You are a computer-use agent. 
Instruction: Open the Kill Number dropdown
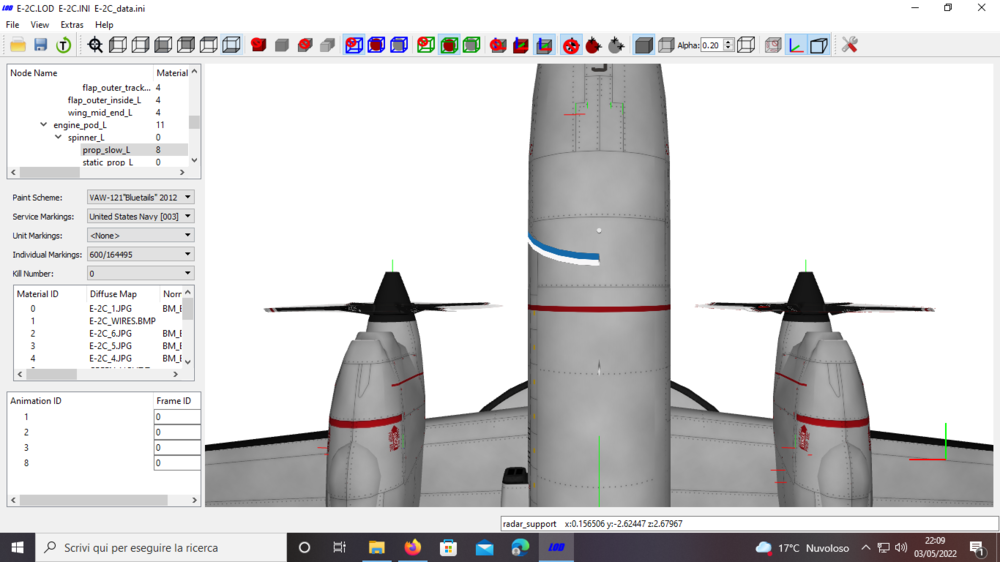click(140, 273)
